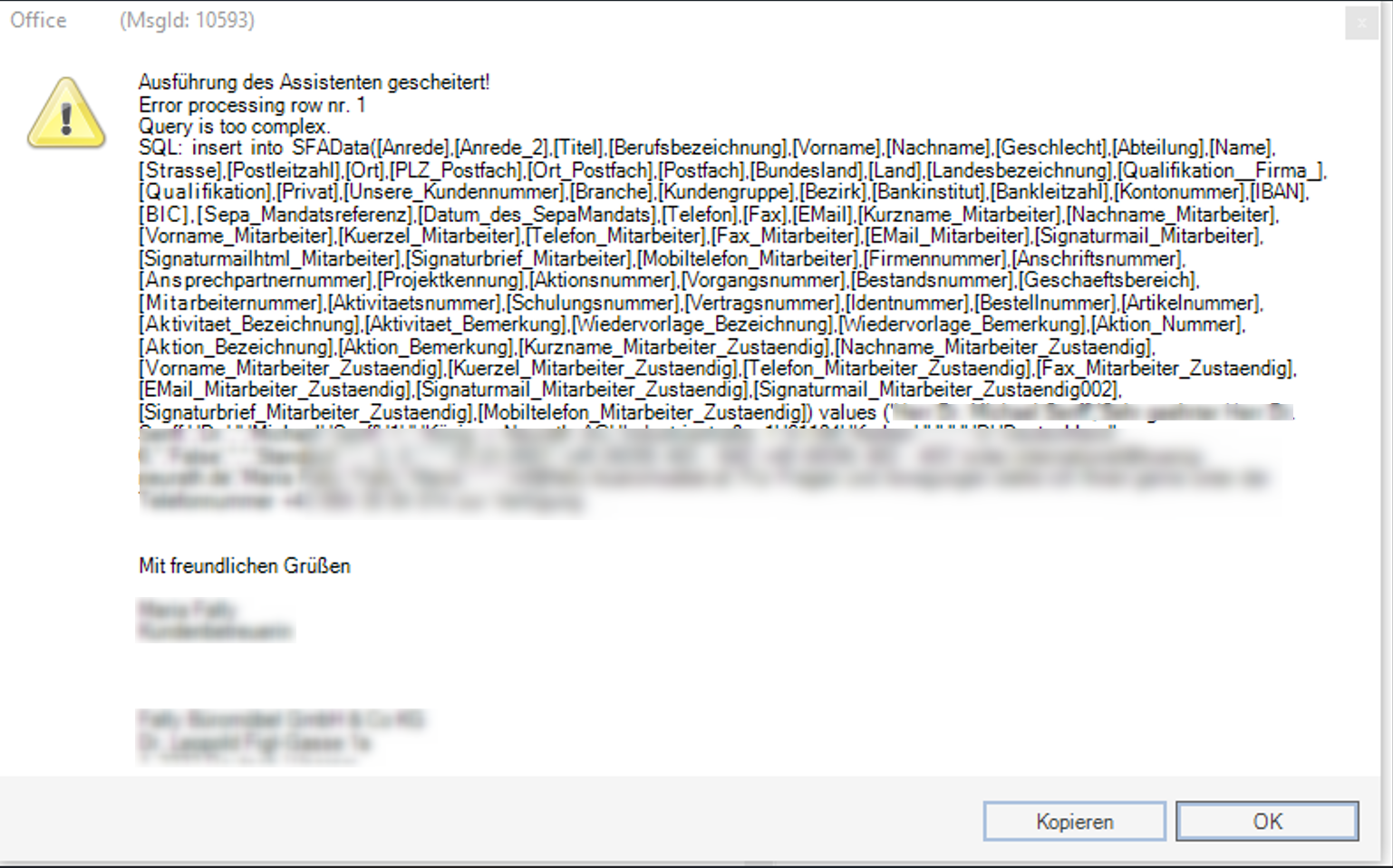This screenshot has width=1393, height=868.
Task: Click the [Wiedervorlage_Bemerkung] field name
Action: 963,324
